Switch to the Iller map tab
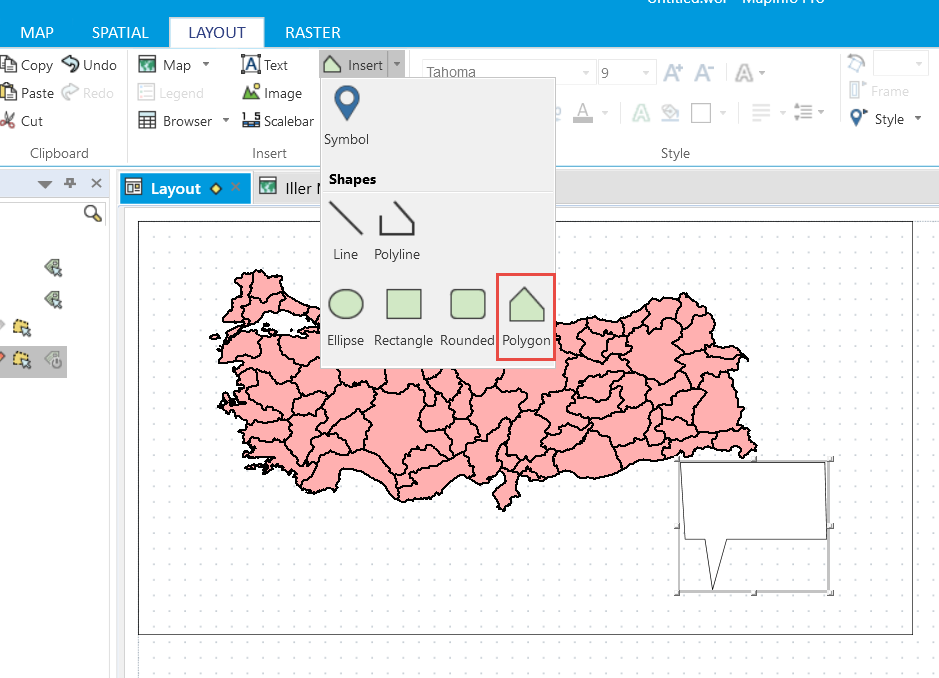 (289, 188)
